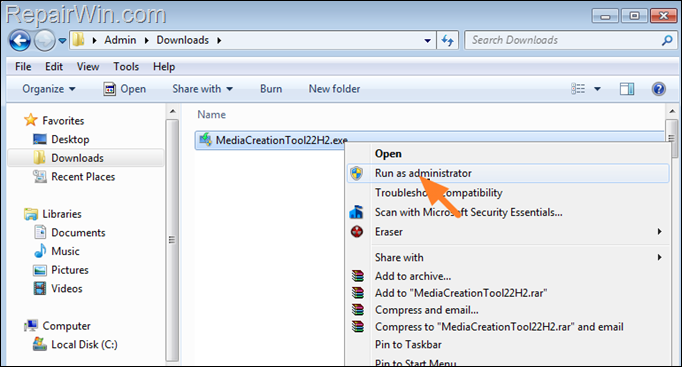Click the Change your view icon
The image size is (682, 367).
pos(578,89)
